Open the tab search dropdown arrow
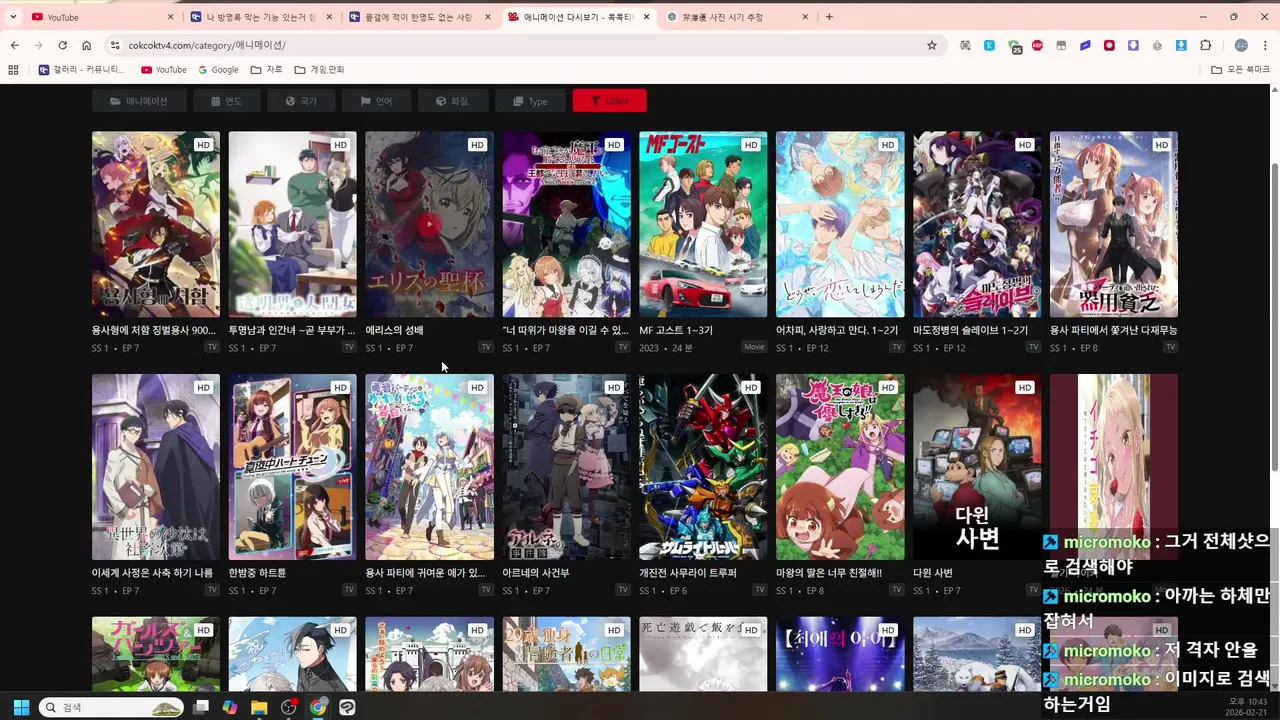This screenshot has height=720, width=1280. 13,17
